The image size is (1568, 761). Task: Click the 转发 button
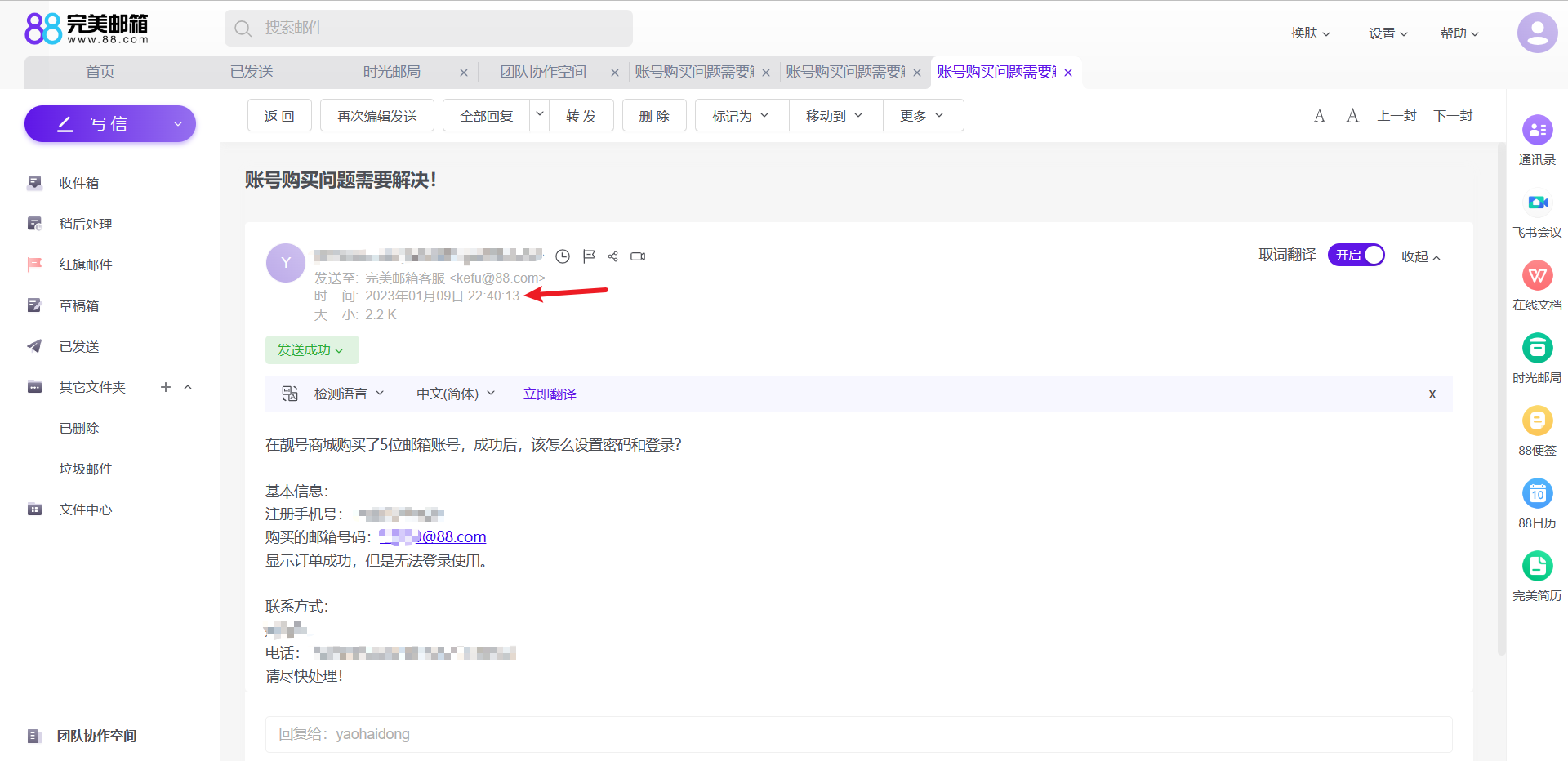(581, 115)
